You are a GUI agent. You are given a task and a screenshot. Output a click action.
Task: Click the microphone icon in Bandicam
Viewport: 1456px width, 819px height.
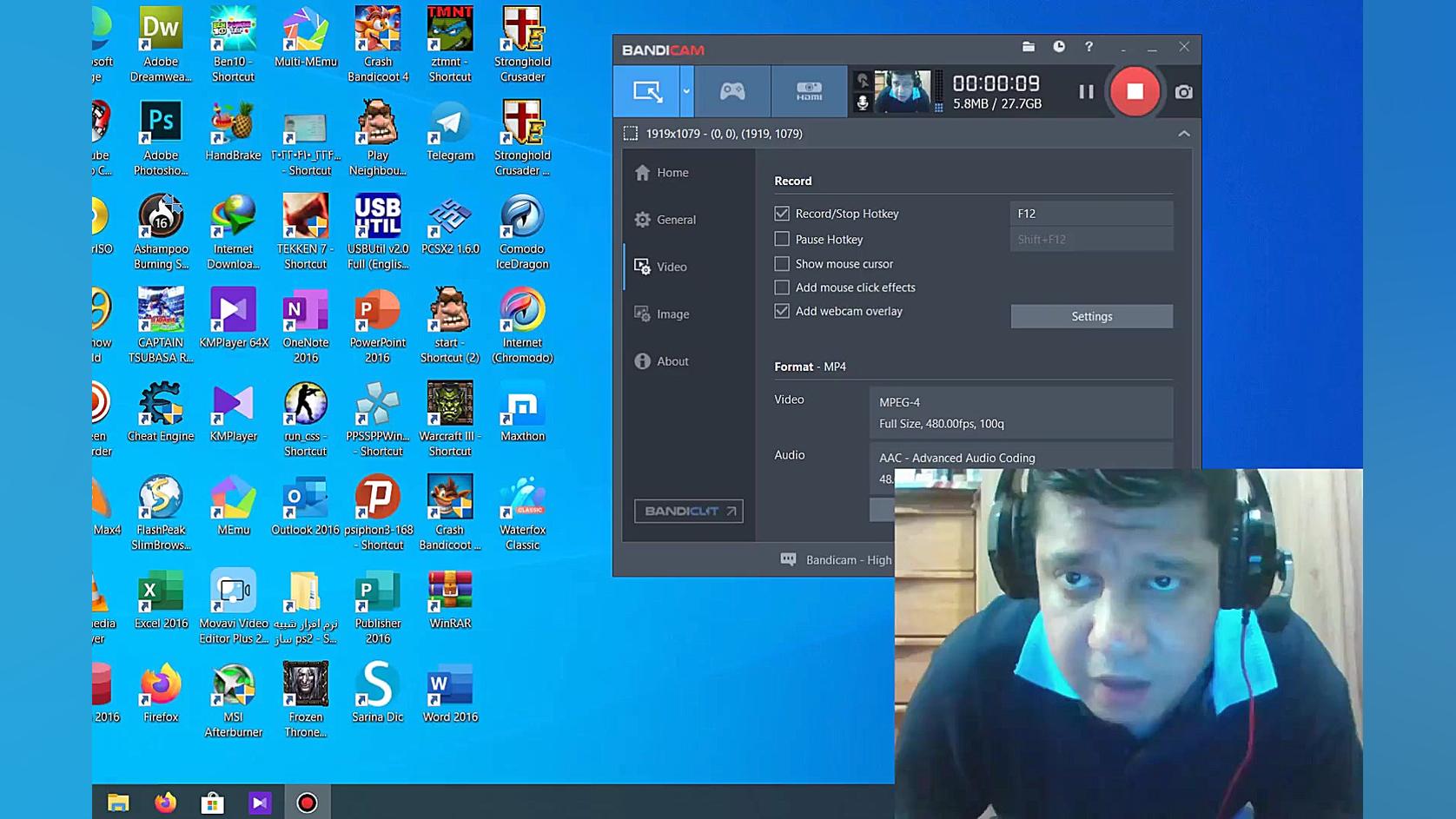[862, 102]
